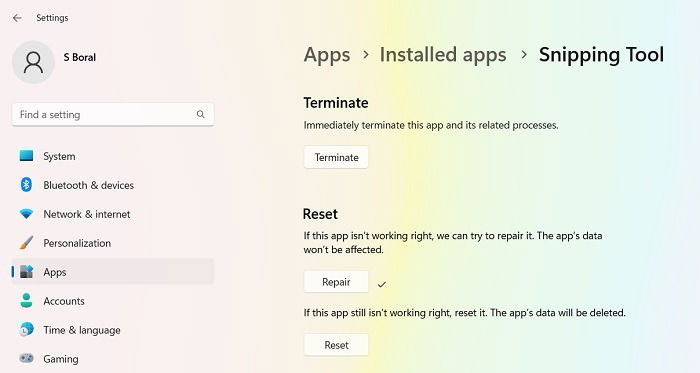Select the Accounts person icon

pos(26,301)
